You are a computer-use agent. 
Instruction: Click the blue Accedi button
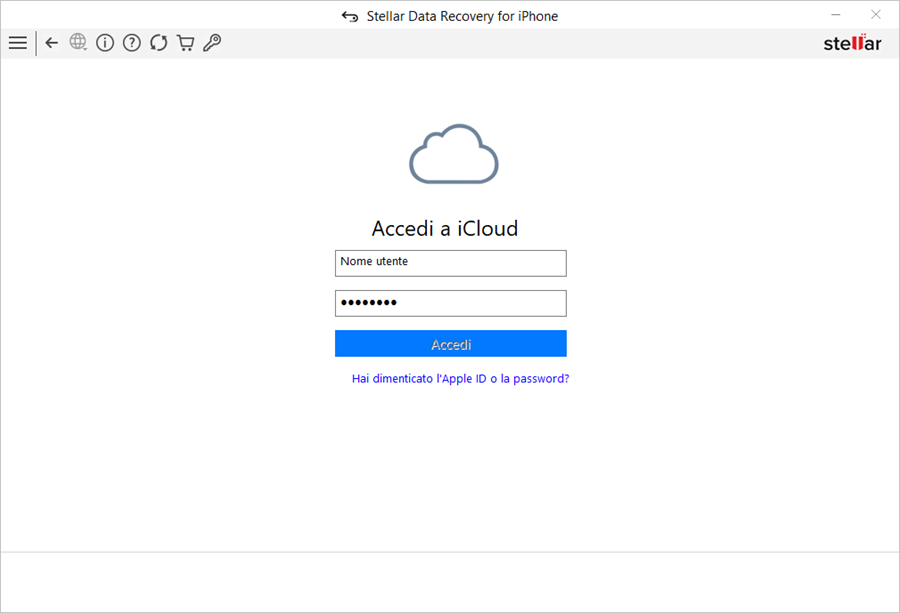coord(451,343)
